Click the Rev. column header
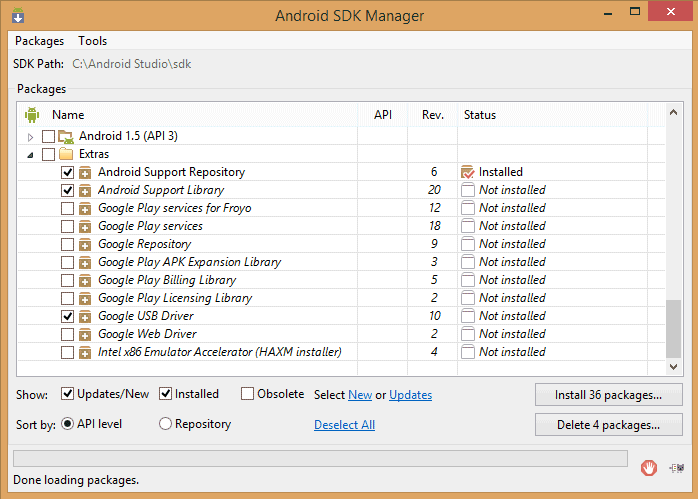Image resolution: width=698 pixels, height=499 pixels. [x=433, y=115]
